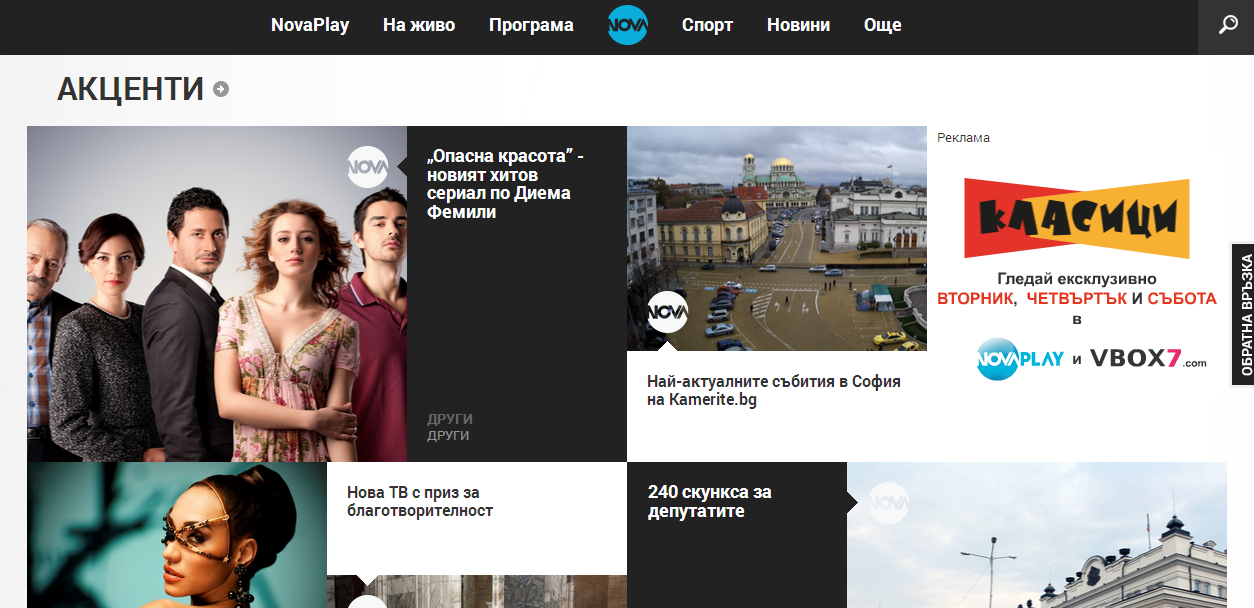Viewport: 1254px width, 608px height.
Task: Open the search magnifier icon
Action: (1229, 25)
